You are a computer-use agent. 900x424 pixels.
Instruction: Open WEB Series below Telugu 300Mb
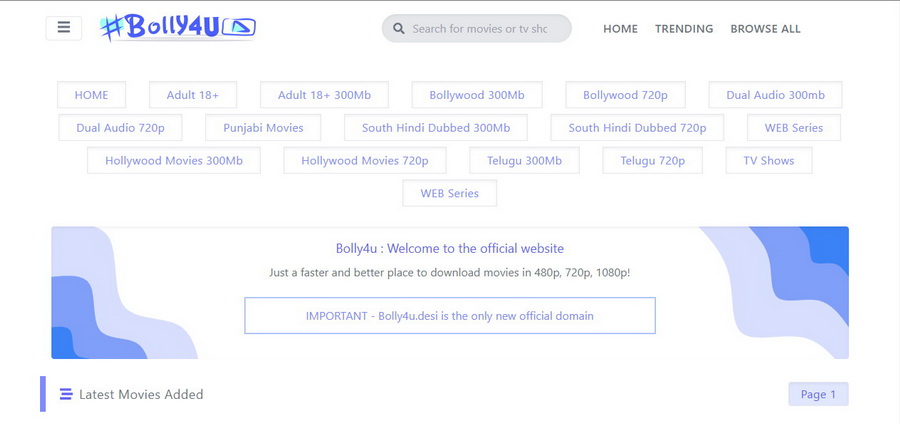[x=449, y=193]
